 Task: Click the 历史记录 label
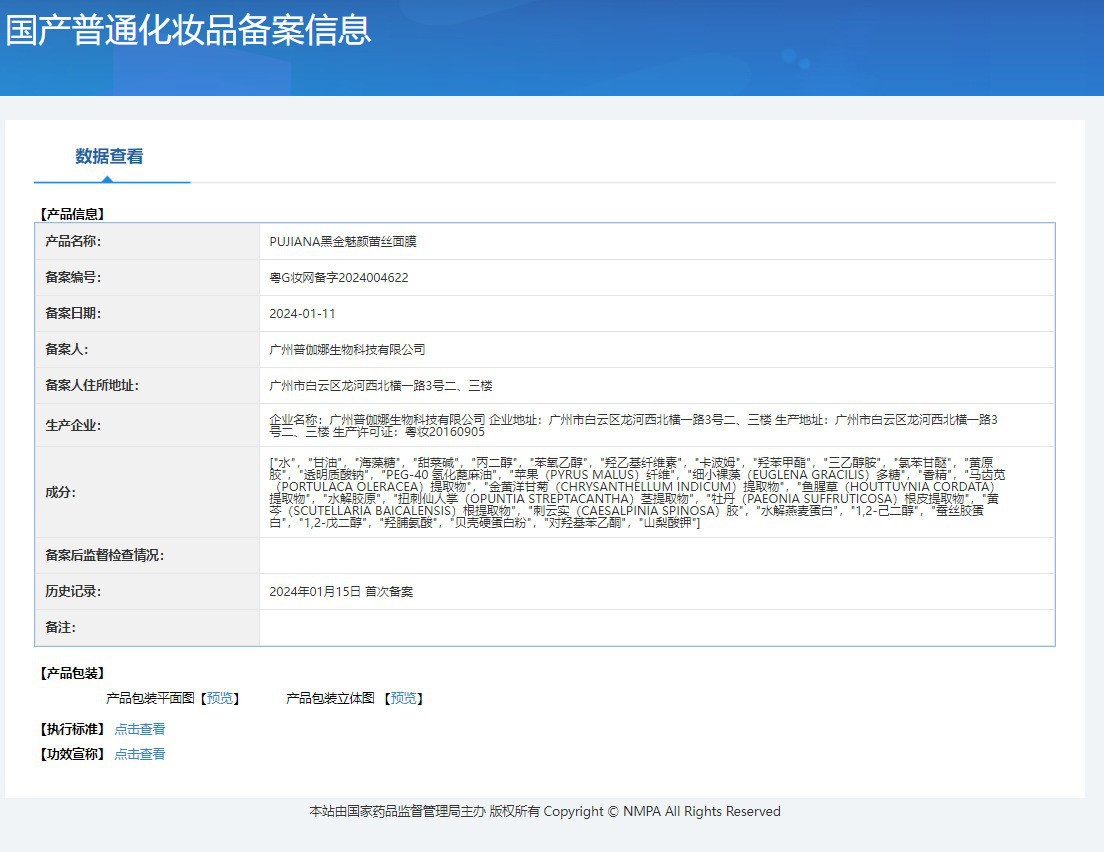pyautogui.click(x=73, y=591)
